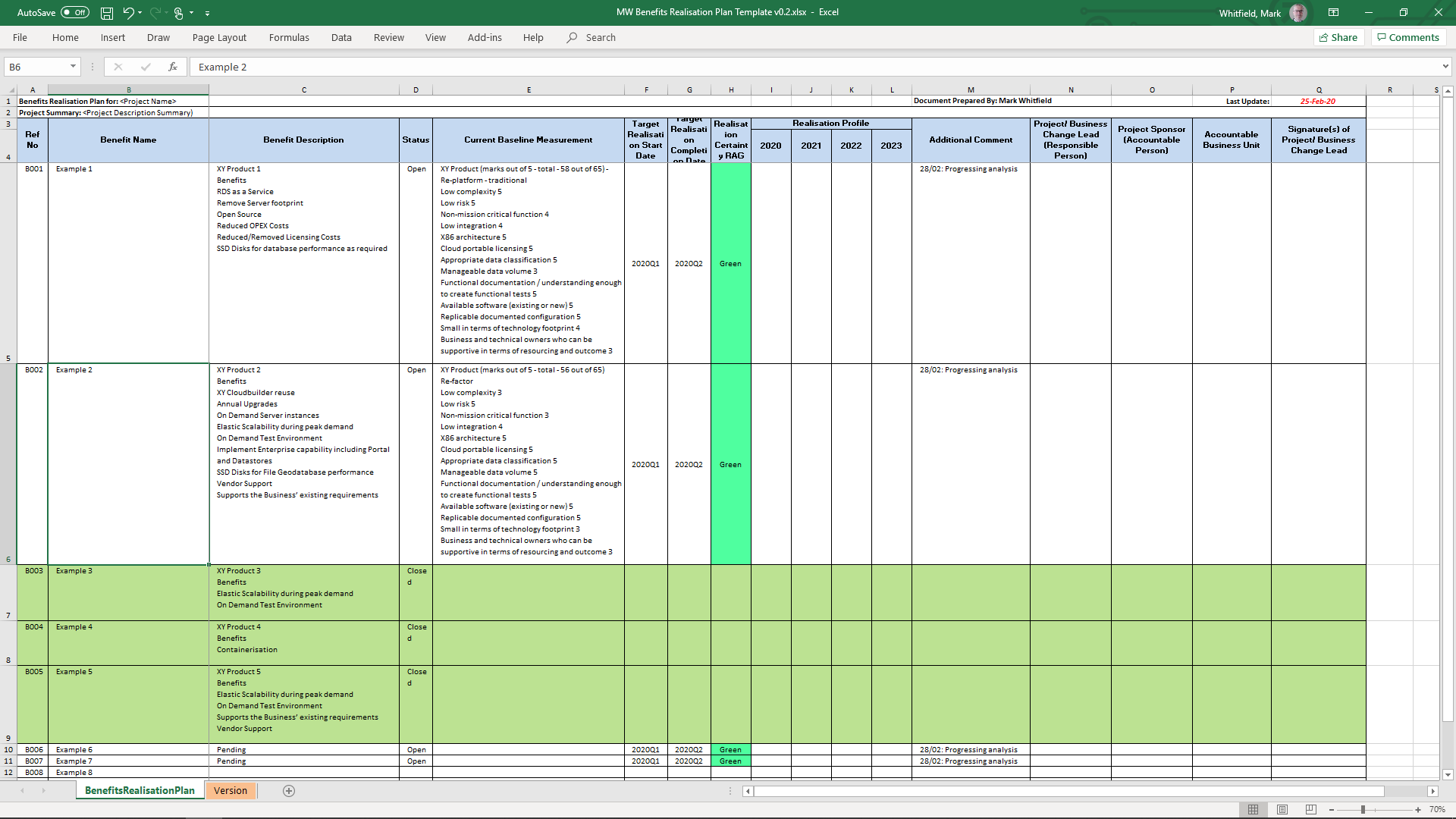This screenshot has width=1456, height=819.
Task: Click the Save icon in title bar
Action: point(107,13)
